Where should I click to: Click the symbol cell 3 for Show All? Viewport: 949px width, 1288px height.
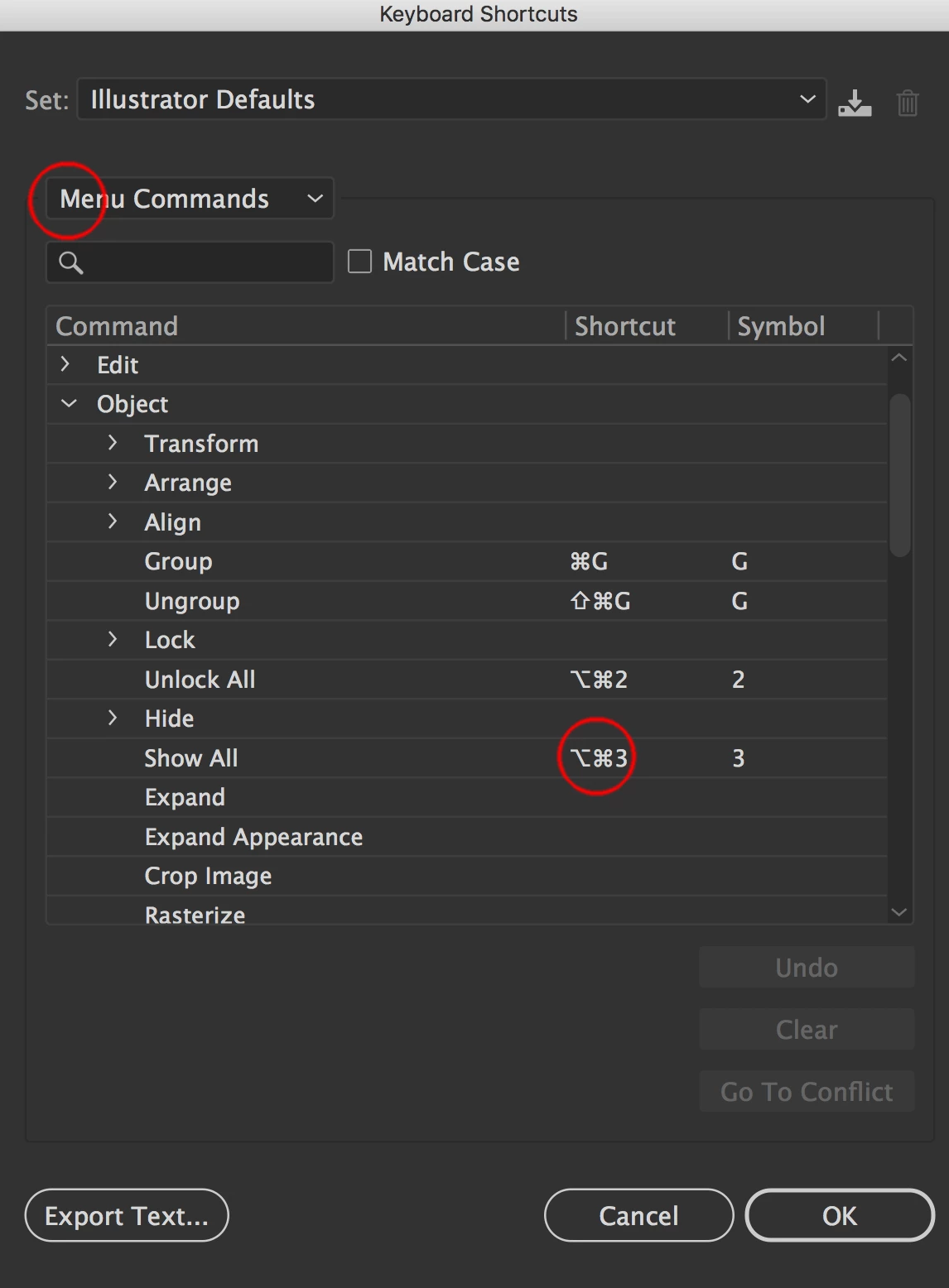[x=739, y=758]
